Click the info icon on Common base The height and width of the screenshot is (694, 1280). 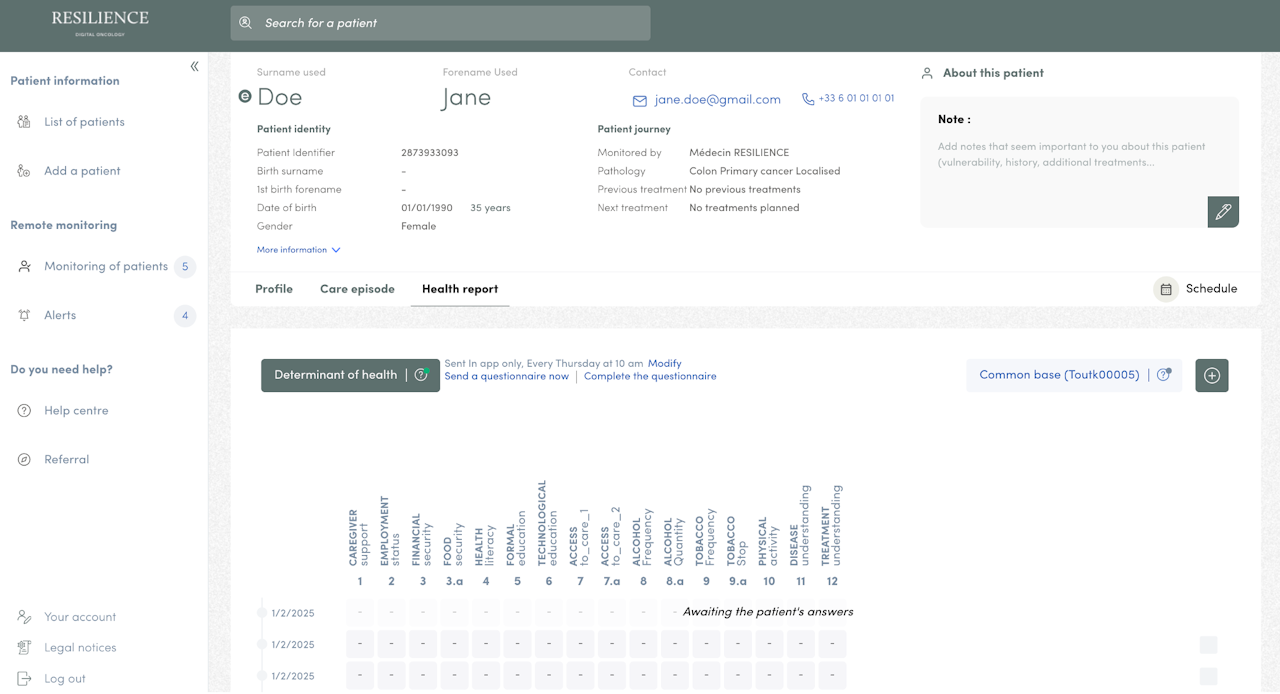tap(1163, 375)
